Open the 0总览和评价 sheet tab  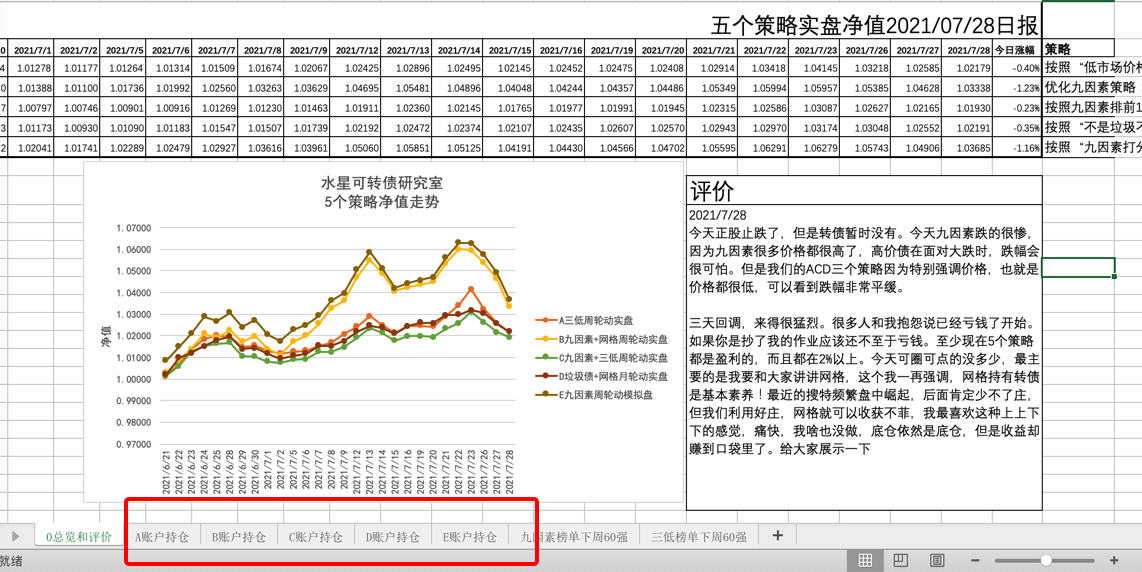pos(79,537)
